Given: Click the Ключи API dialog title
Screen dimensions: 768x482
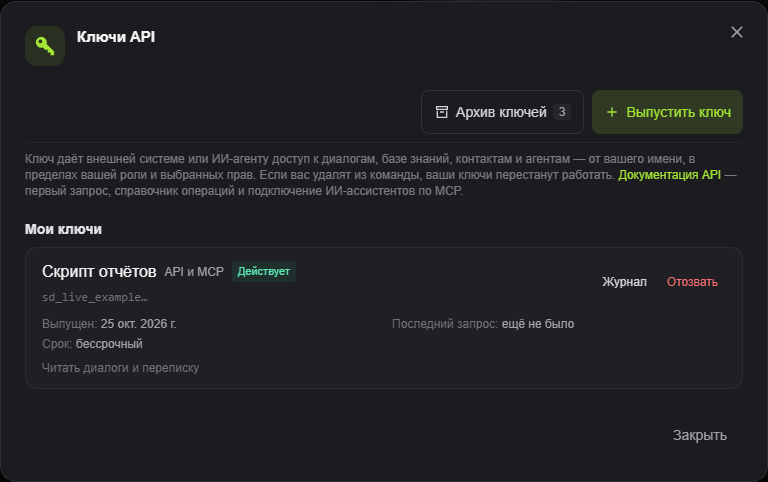Looking at the screenshot, I should pyautogui.click(x=116, y=37).
